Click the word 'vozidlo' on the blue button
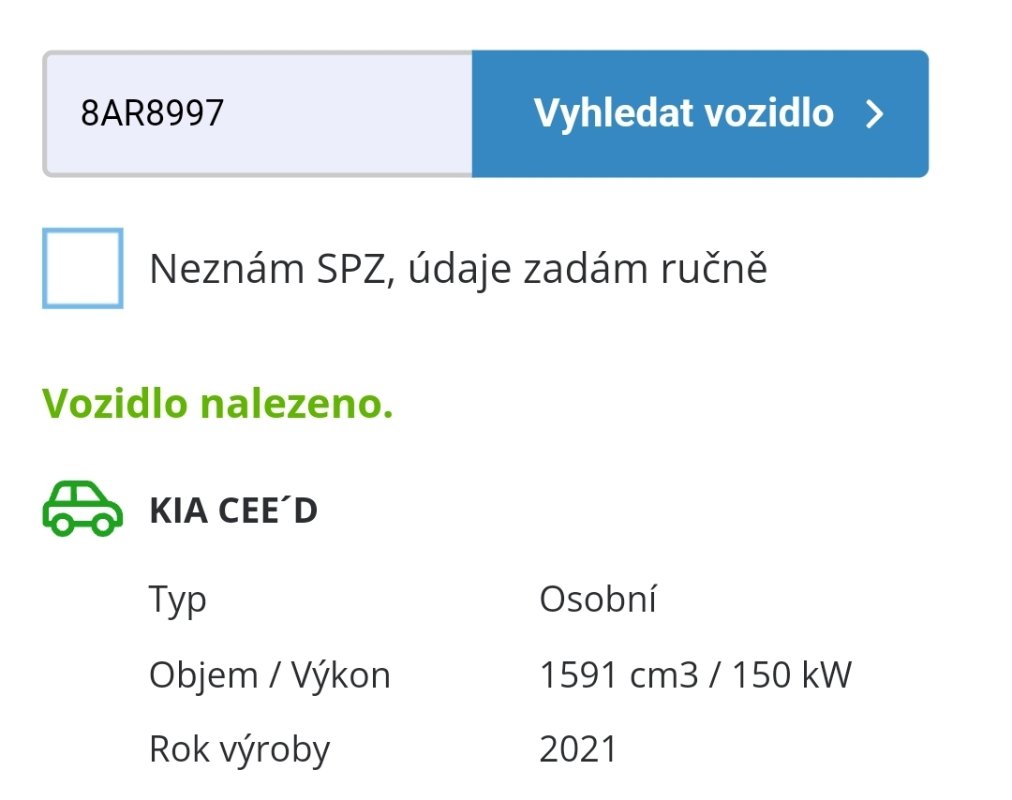 (x=769, y=114)
